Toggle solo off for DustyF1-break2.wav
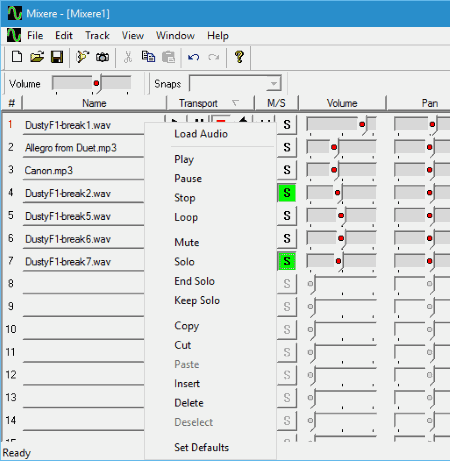This screenshot has height=461, width=450. click(x=287, y=193)
